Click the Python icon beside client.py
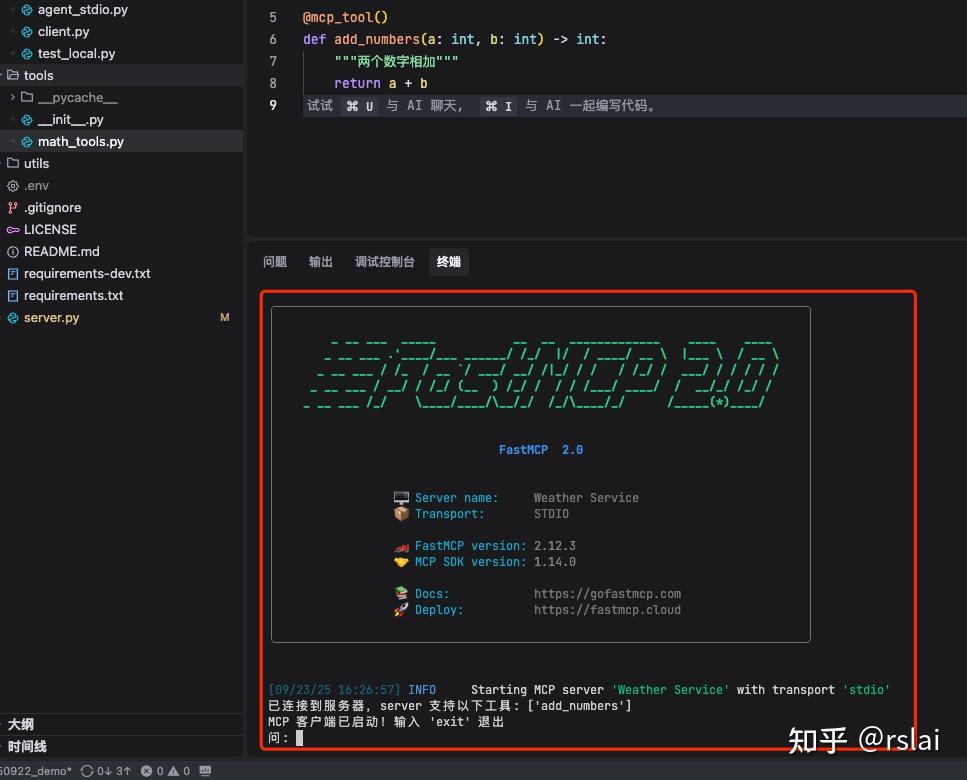Screen dimensions: 967x780 [x=27, y=32]
